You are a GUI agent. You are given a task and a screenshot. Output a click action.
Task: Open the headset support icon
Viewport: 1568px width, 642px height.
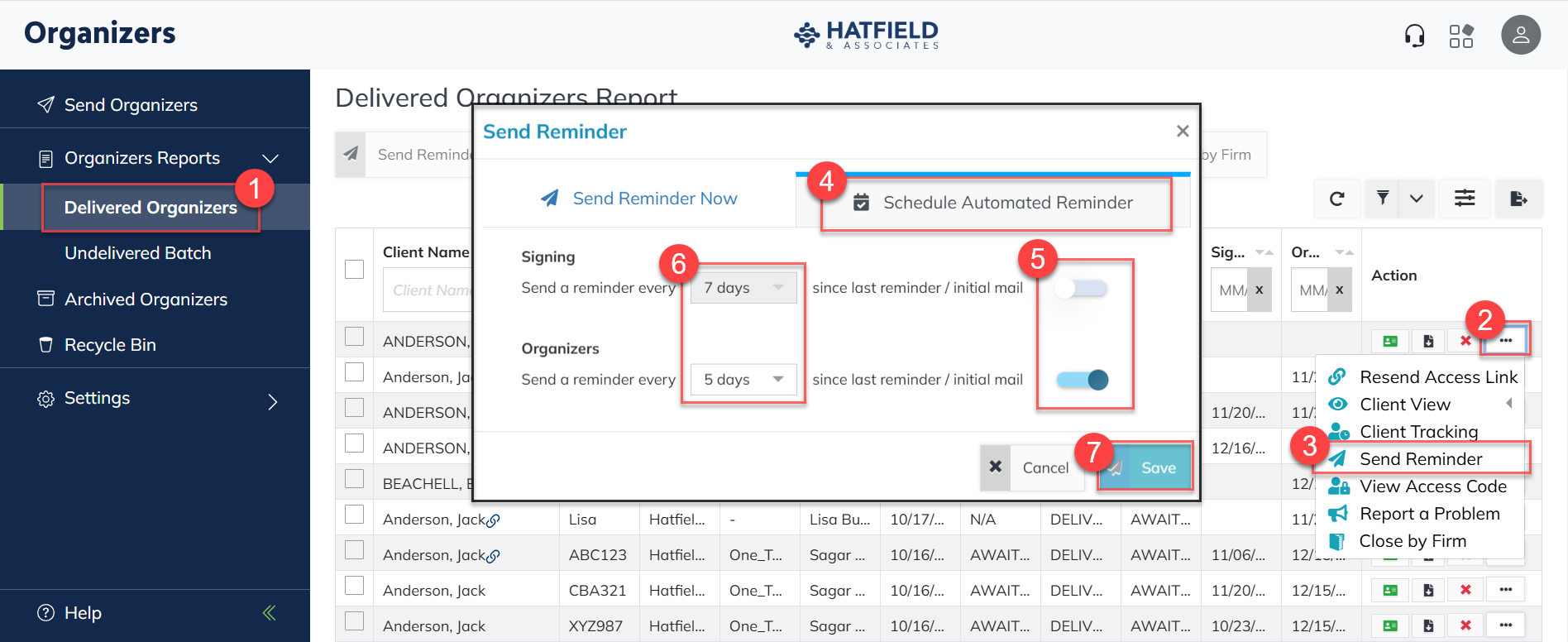click(x=1414, y=36)
